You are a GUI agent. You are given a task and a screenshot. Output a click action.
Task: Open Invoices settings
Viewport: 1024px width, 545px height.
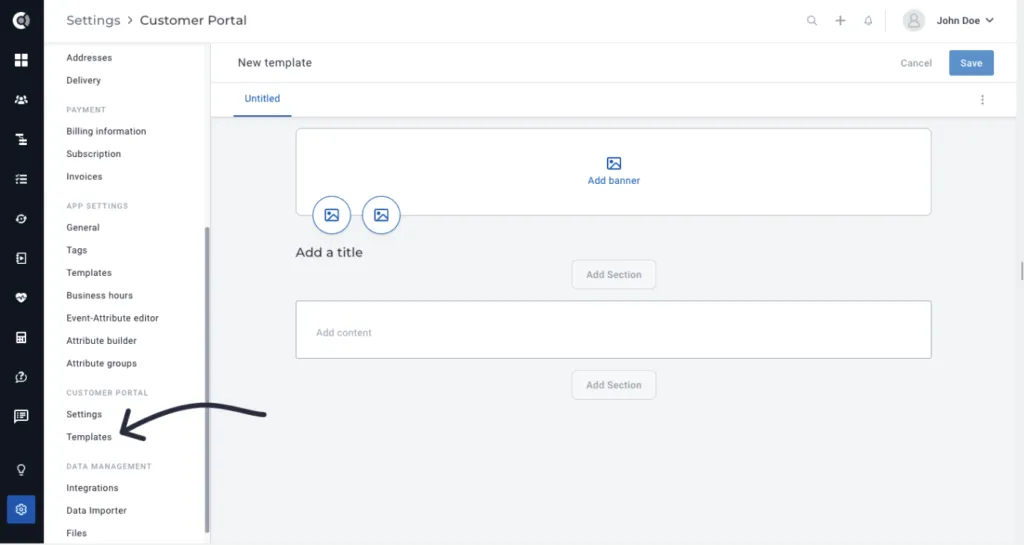point(84,177)
